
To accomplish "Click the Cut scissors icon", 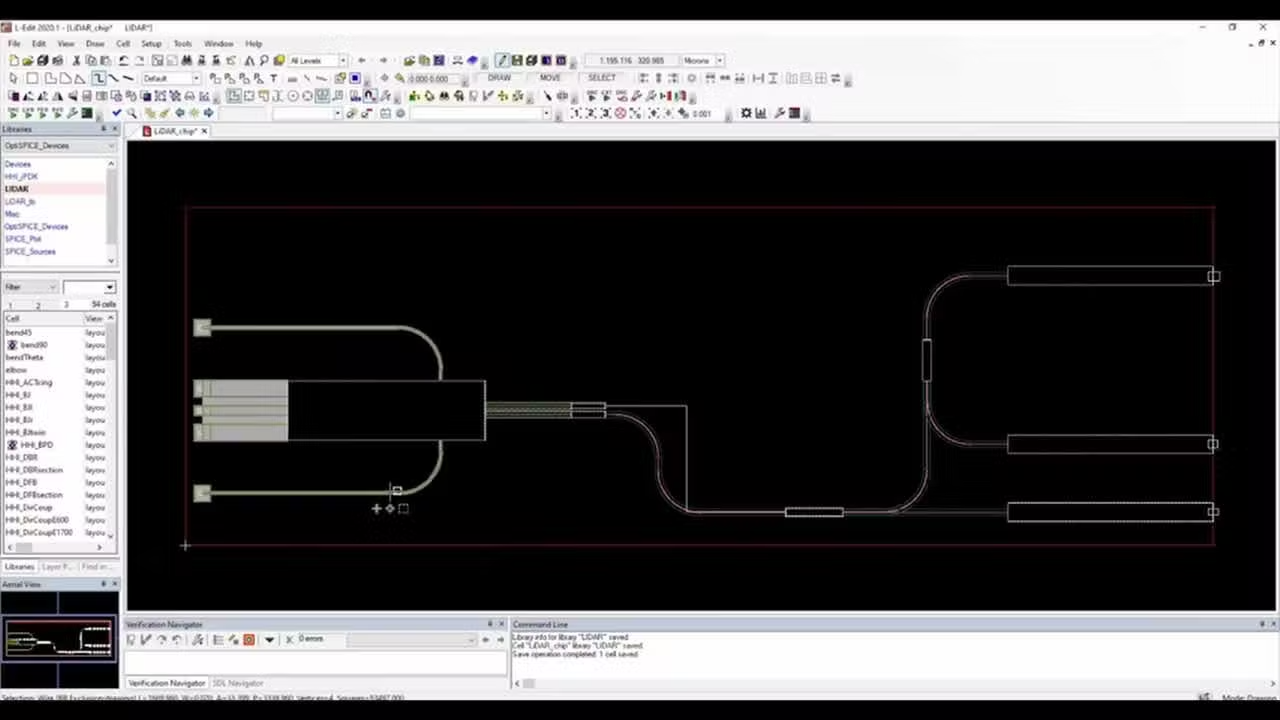I will (76, 61).
